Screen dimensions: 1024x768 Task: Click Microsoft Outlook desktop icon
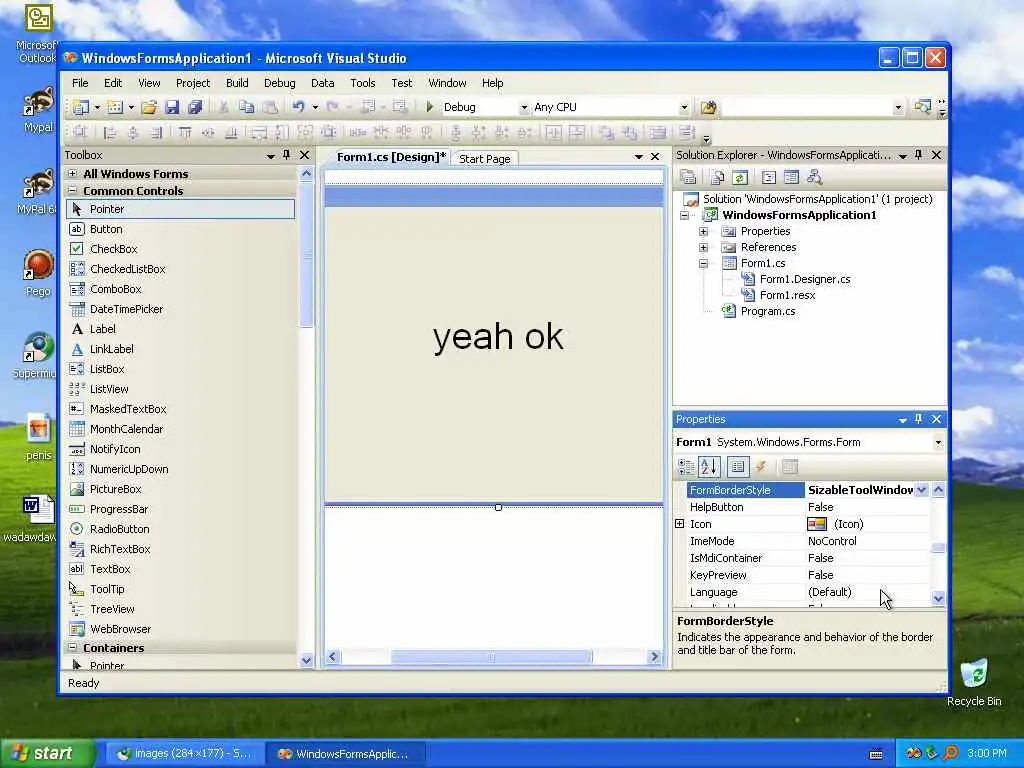[36, 33]
